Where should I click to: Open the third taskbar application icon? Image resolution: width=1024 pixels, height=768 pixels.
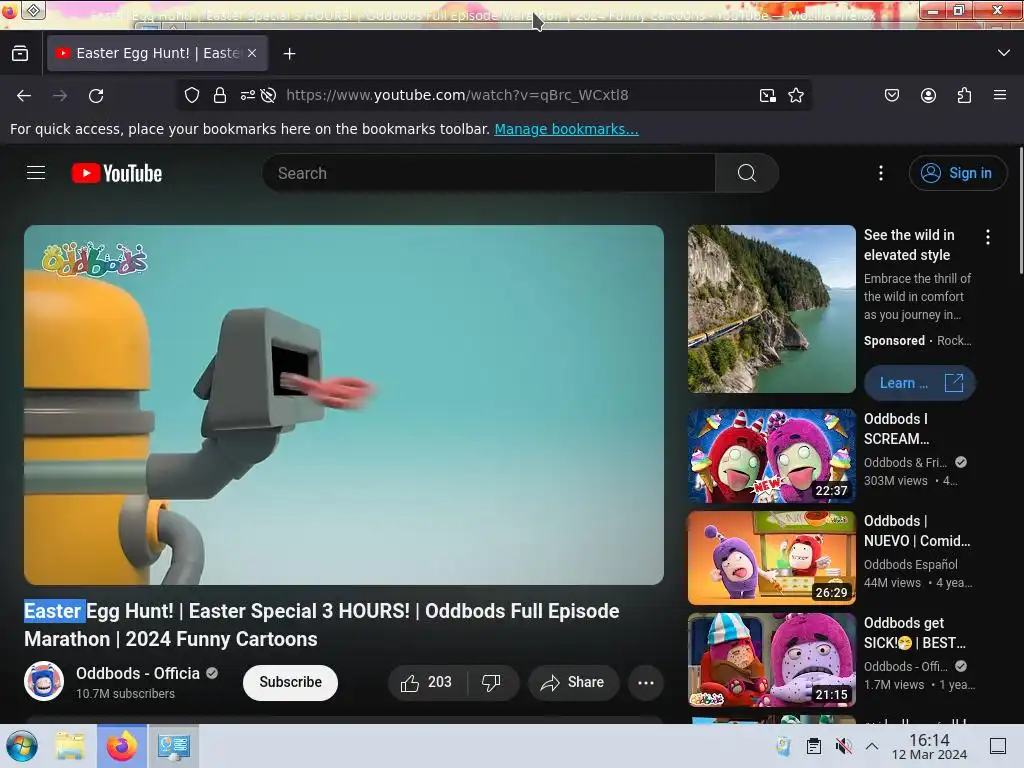click(174, 746)
